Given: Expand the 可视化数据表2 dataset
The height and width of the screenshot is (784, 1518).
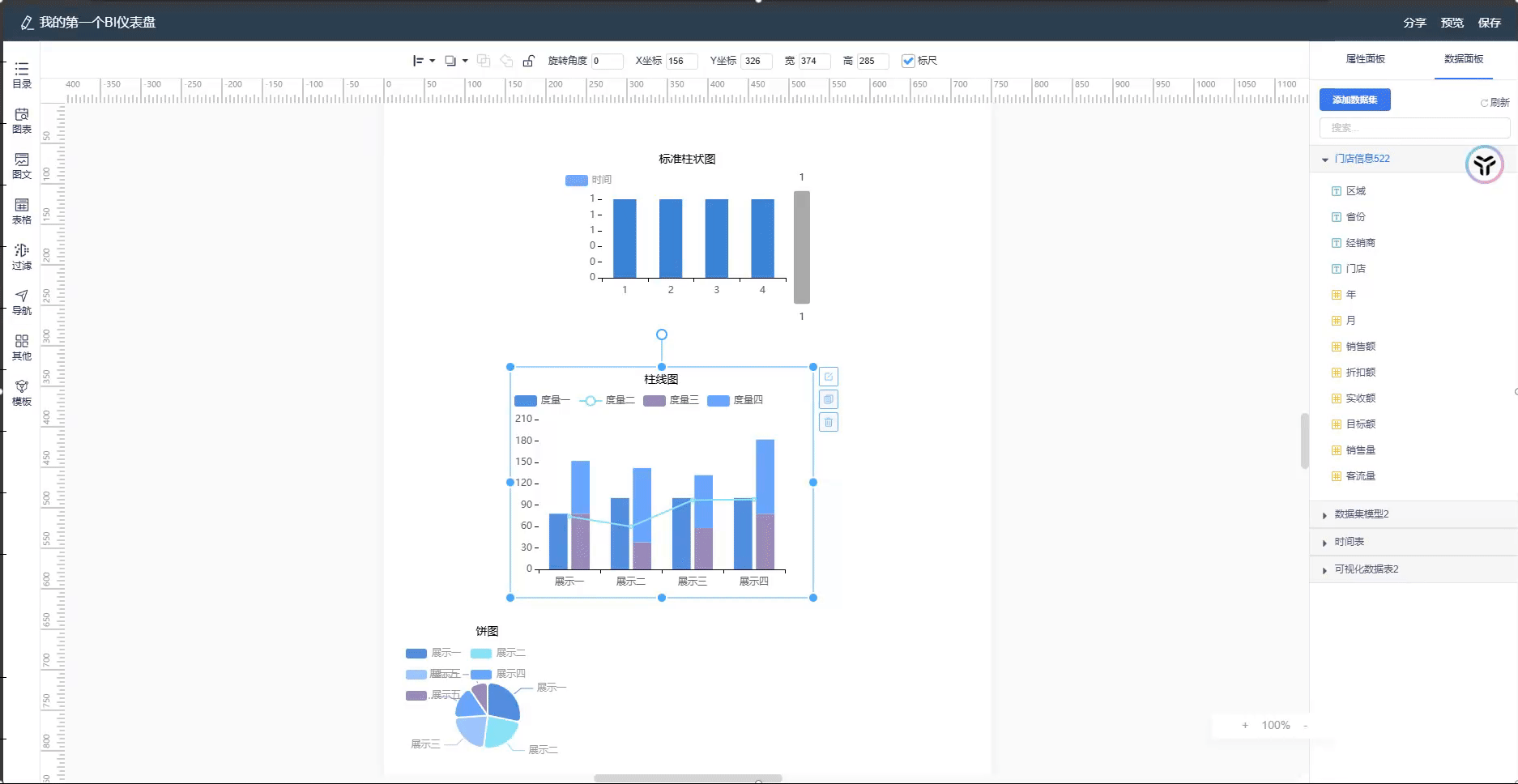Looking at the screenshot, I should tap(1324, 570).
